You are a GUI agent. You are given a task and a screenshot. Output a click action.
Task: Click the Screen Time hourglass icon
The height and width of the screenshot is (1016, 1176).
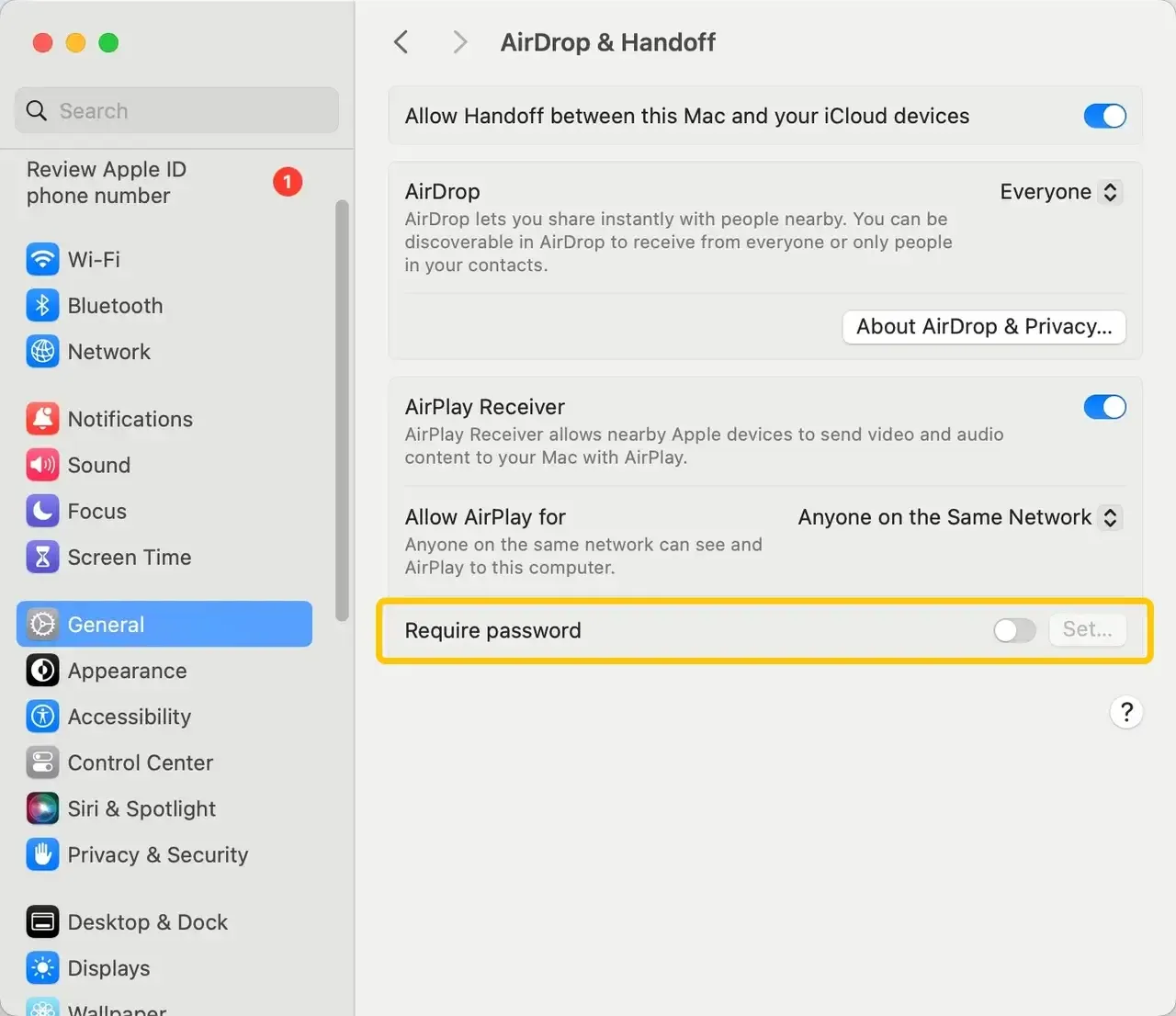click(x=42, y=557)
